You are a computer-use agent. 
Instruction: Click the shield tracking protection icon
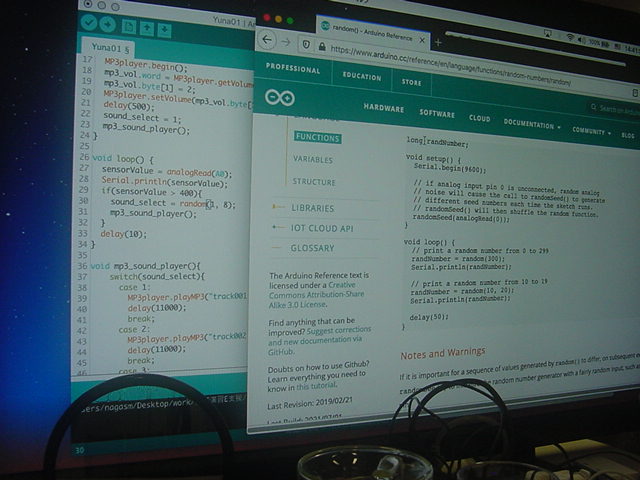point(306,44)
